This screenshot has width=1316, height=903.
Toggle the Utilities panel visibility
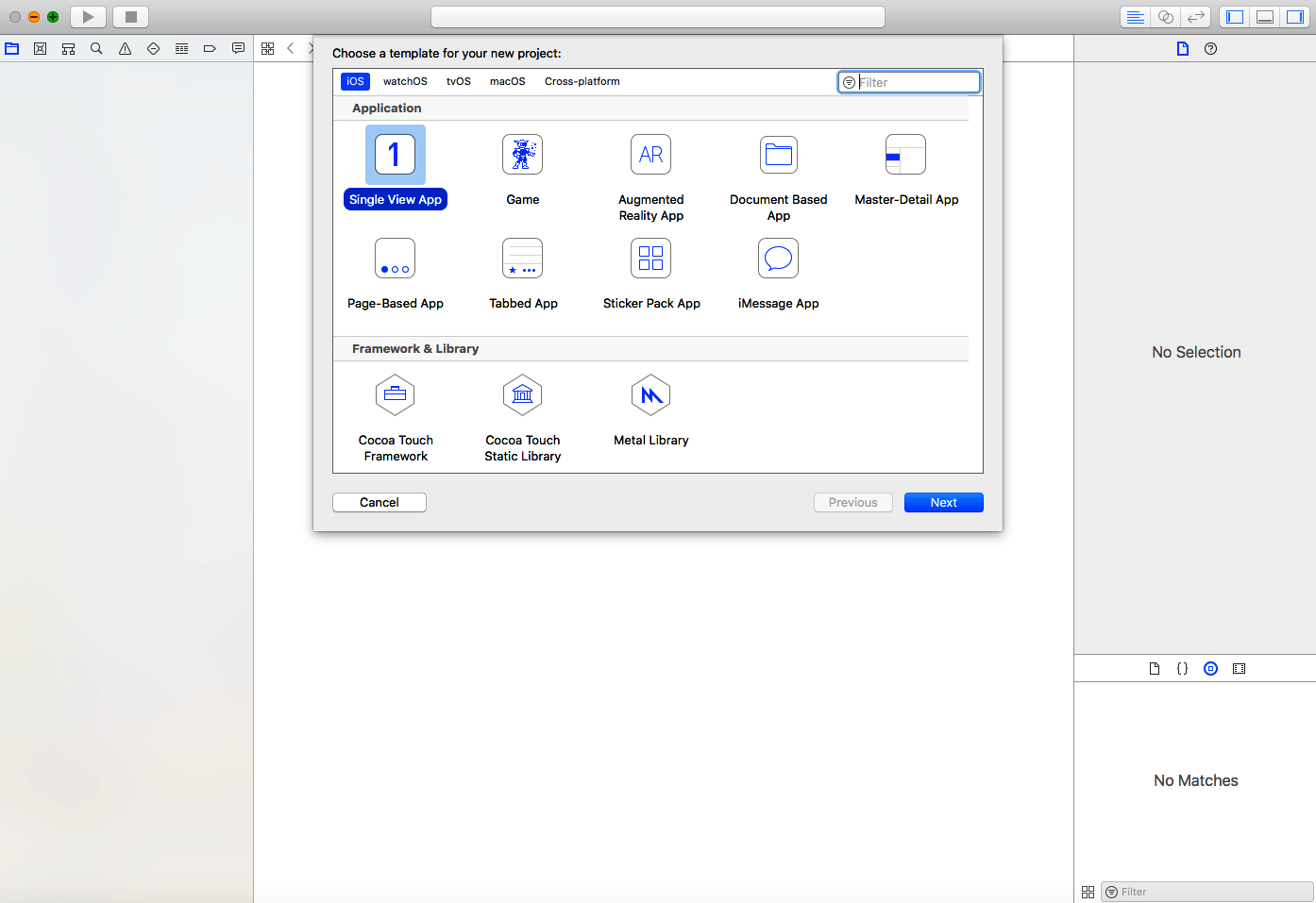[x=1295, y=17]
